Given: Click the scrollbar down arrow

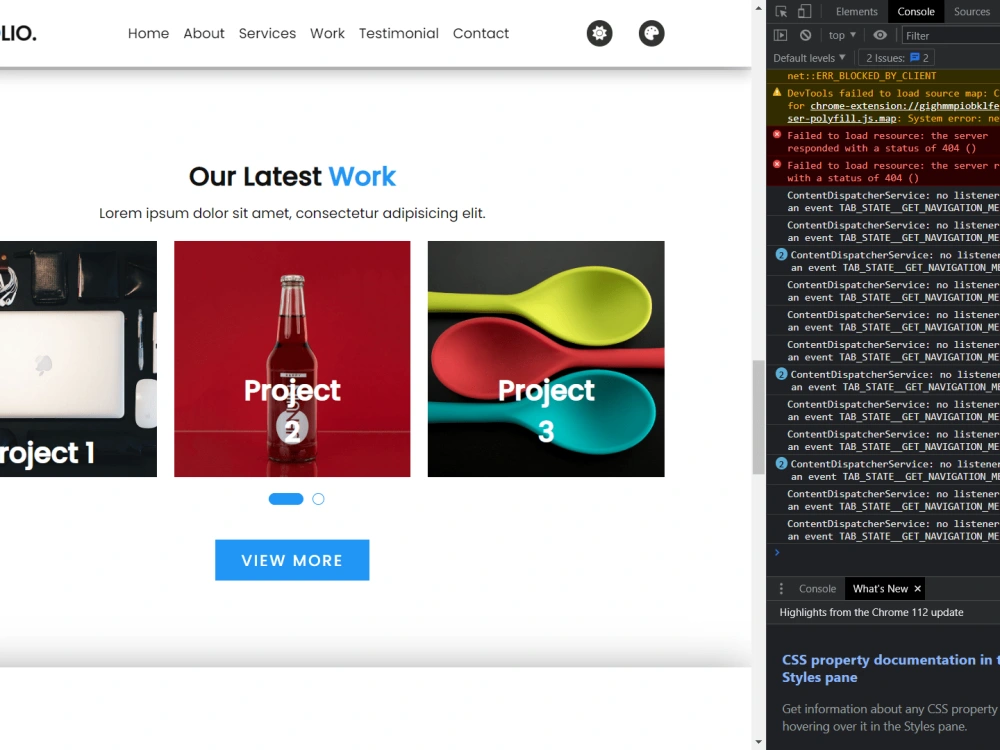Looking at the screenshot, I should [758, 742].
